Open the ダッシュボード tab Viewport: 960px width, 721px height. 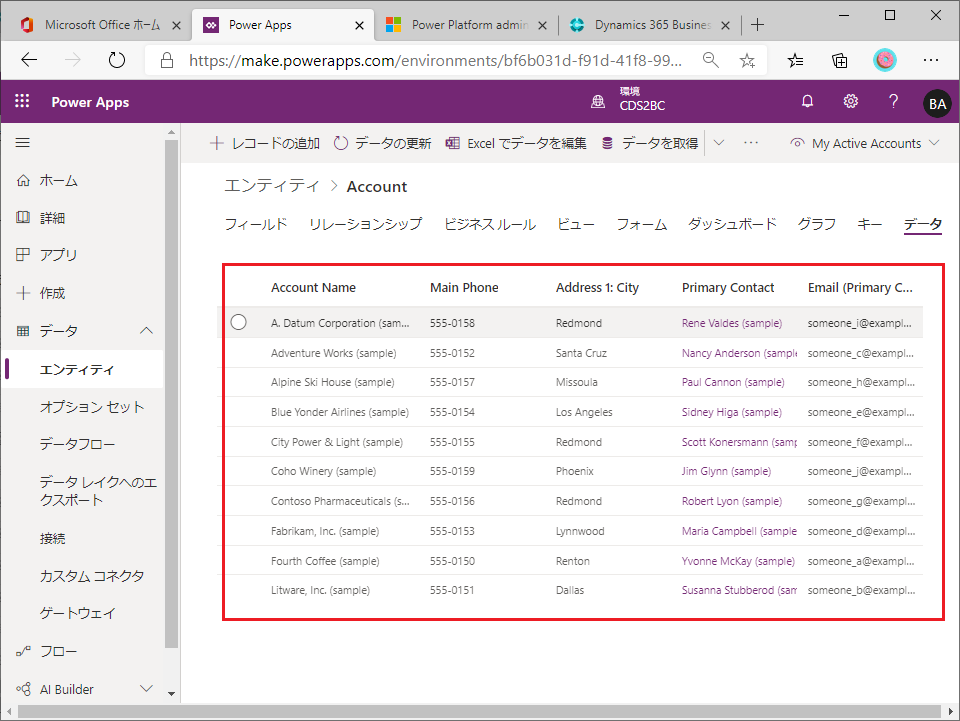pyautogui.click(x=732, y=224)
